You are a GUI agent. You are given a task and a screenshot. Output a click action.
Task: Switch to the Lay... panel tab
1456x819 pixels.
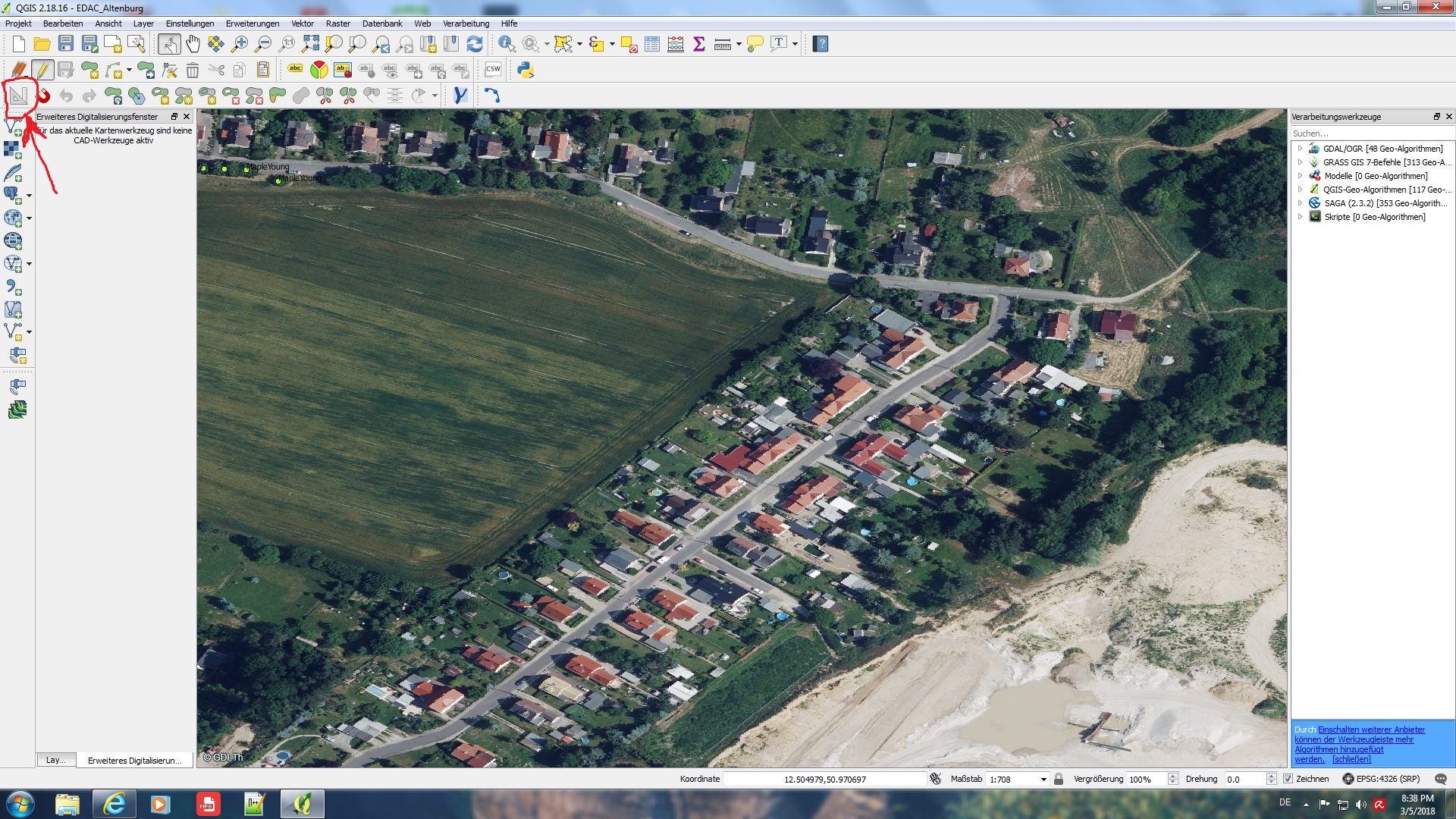click(56, 760)
